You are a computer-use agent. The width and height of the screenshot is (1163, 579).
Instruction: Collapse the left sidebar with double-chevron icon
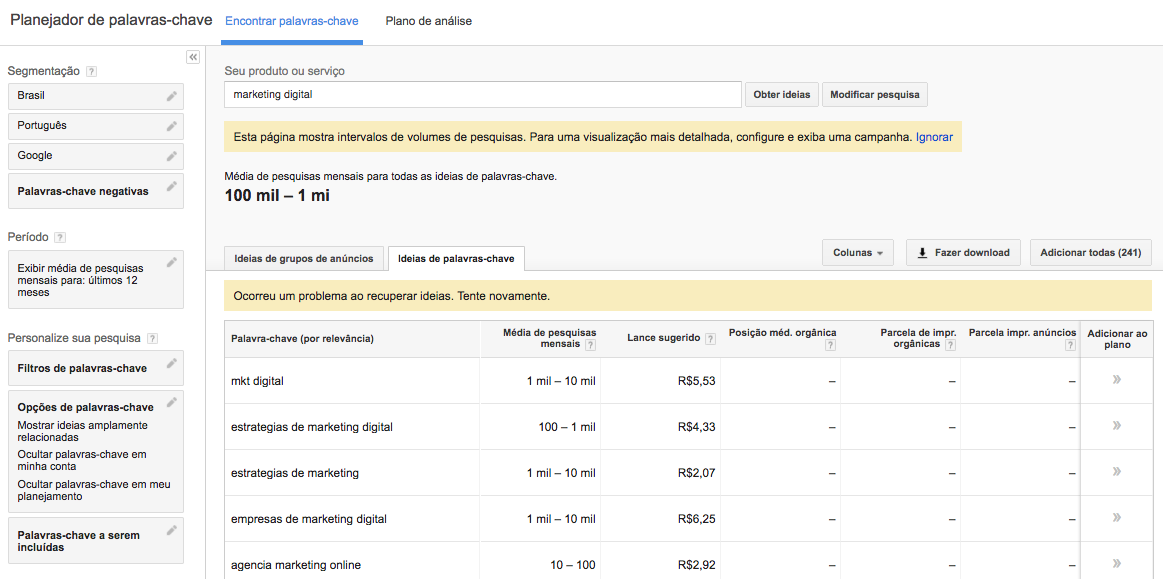point(193,57)
